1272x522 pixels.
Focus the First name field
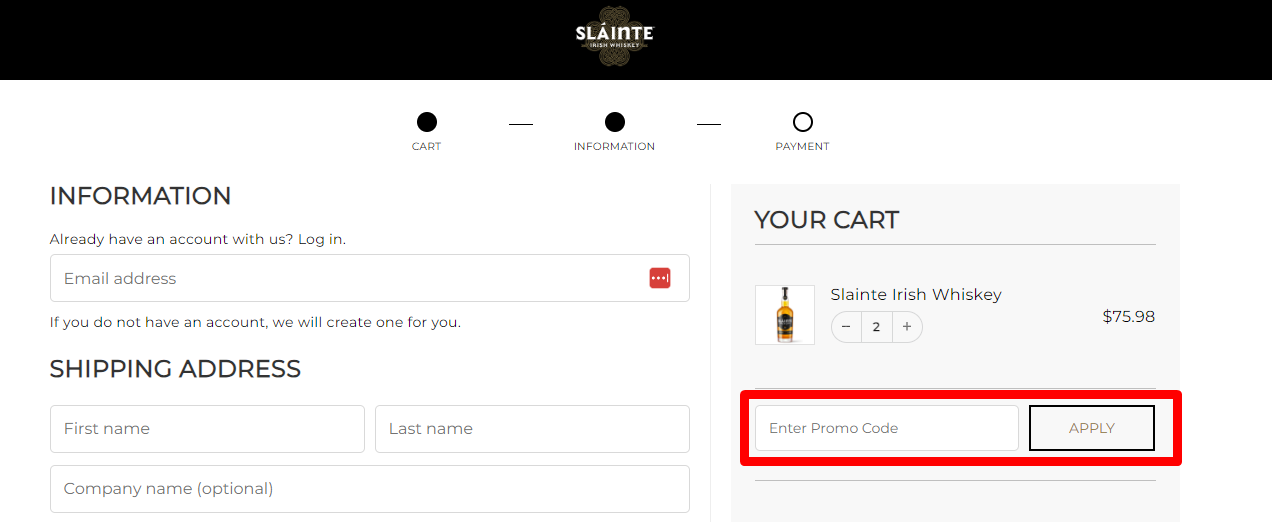click(x=207, y=429)
